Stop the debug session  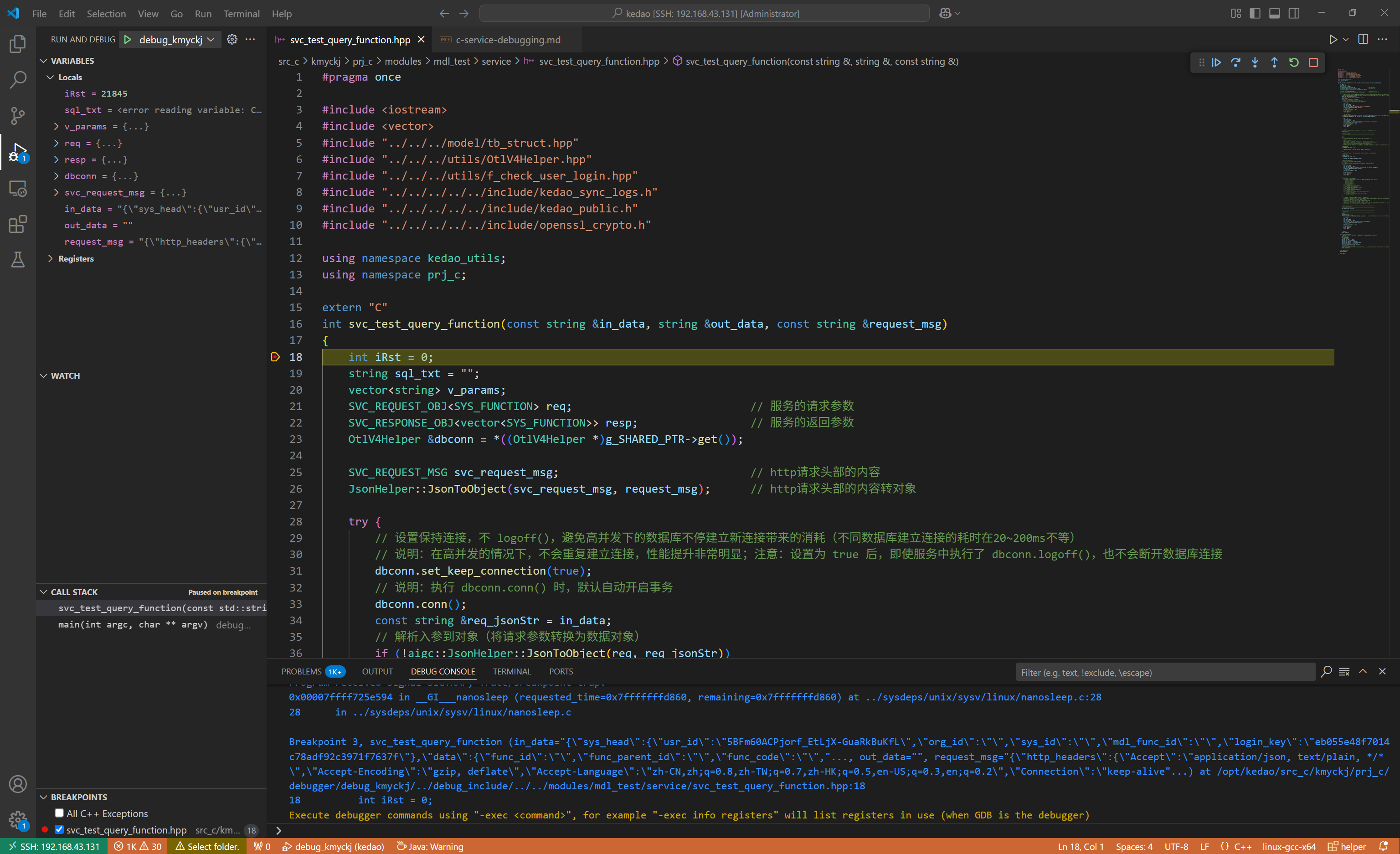pos(1313,62)
